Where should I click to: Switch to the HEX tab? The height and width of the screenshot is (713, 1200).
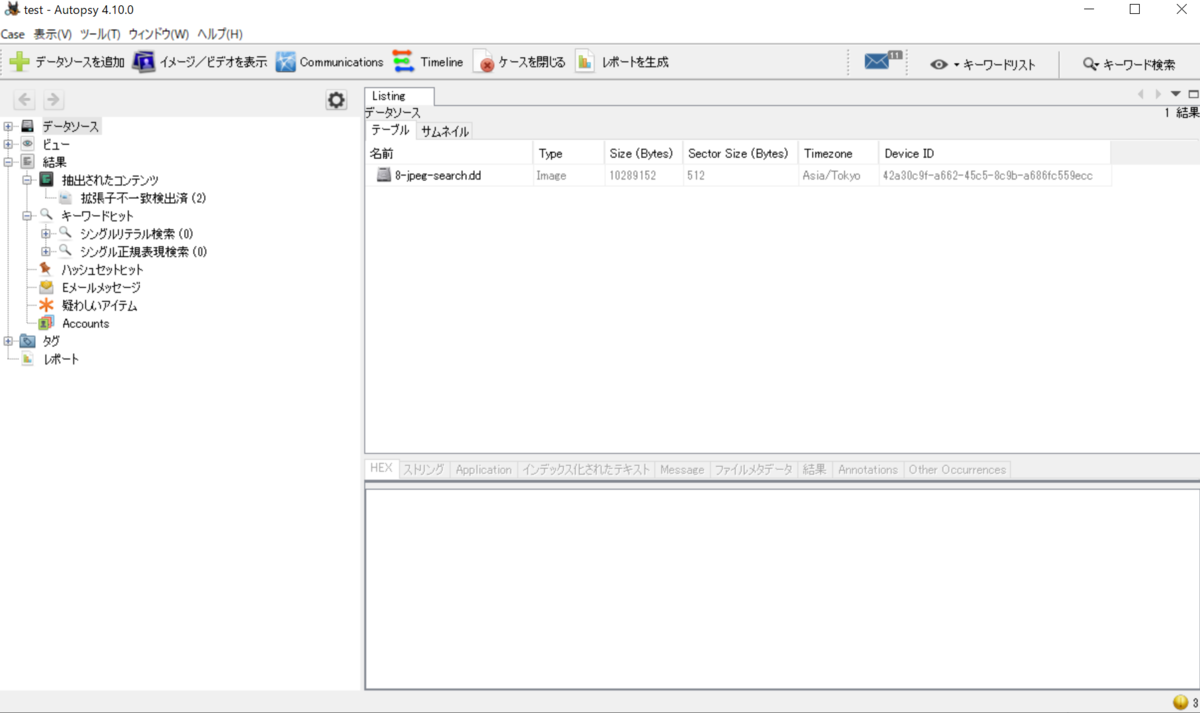[x=381, y=468]
